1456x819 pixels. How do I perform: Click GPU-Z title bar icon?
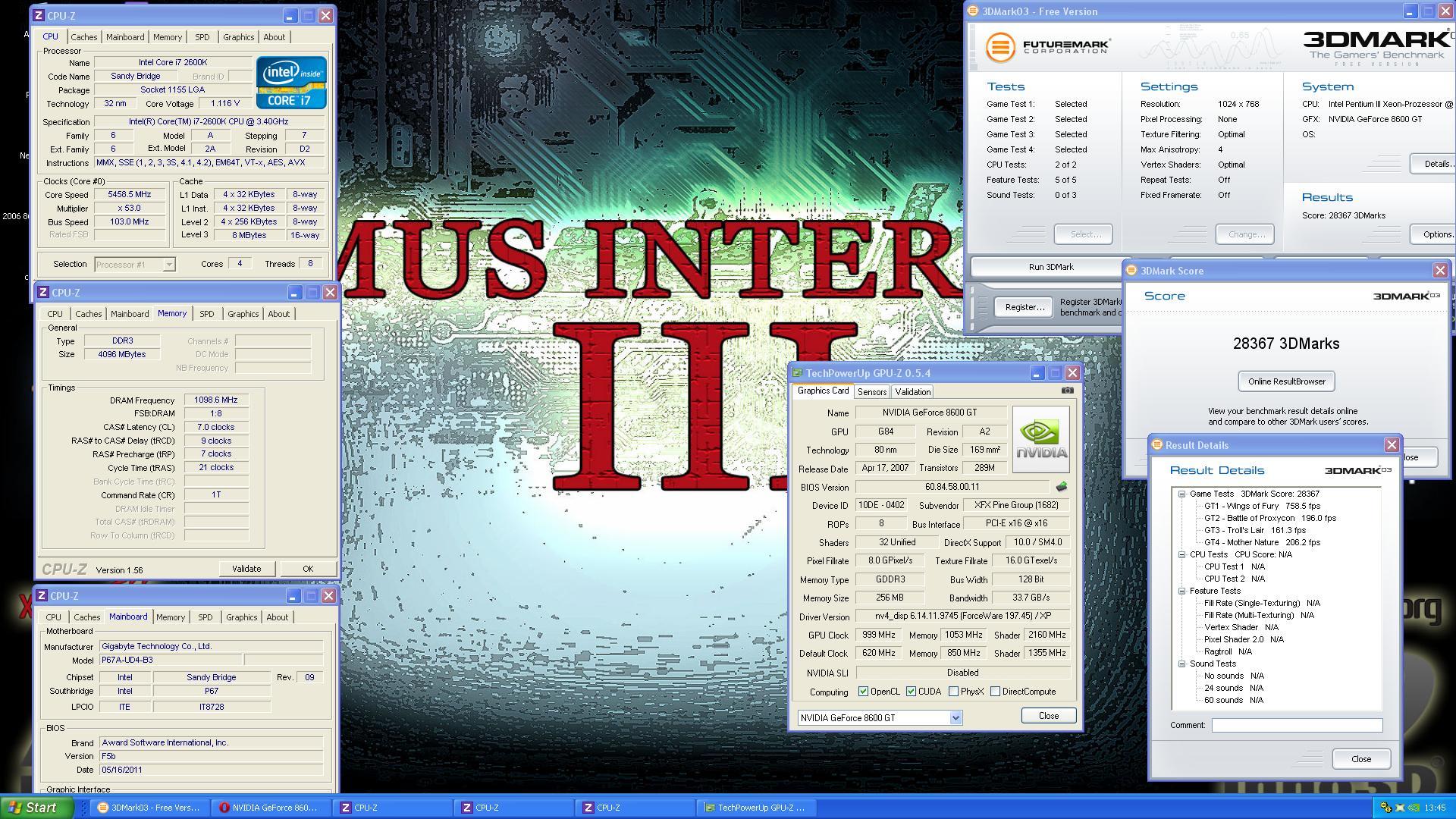(x=797, y=373)
